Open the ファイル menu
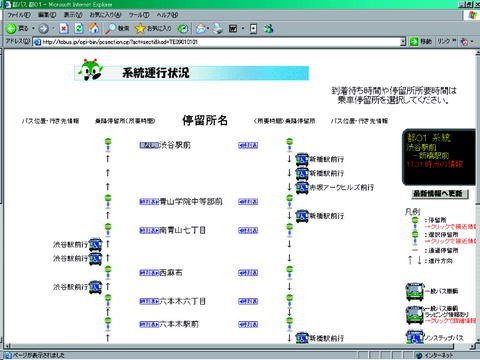The width and height of the screenshot is (480, 360). (19, 15)
